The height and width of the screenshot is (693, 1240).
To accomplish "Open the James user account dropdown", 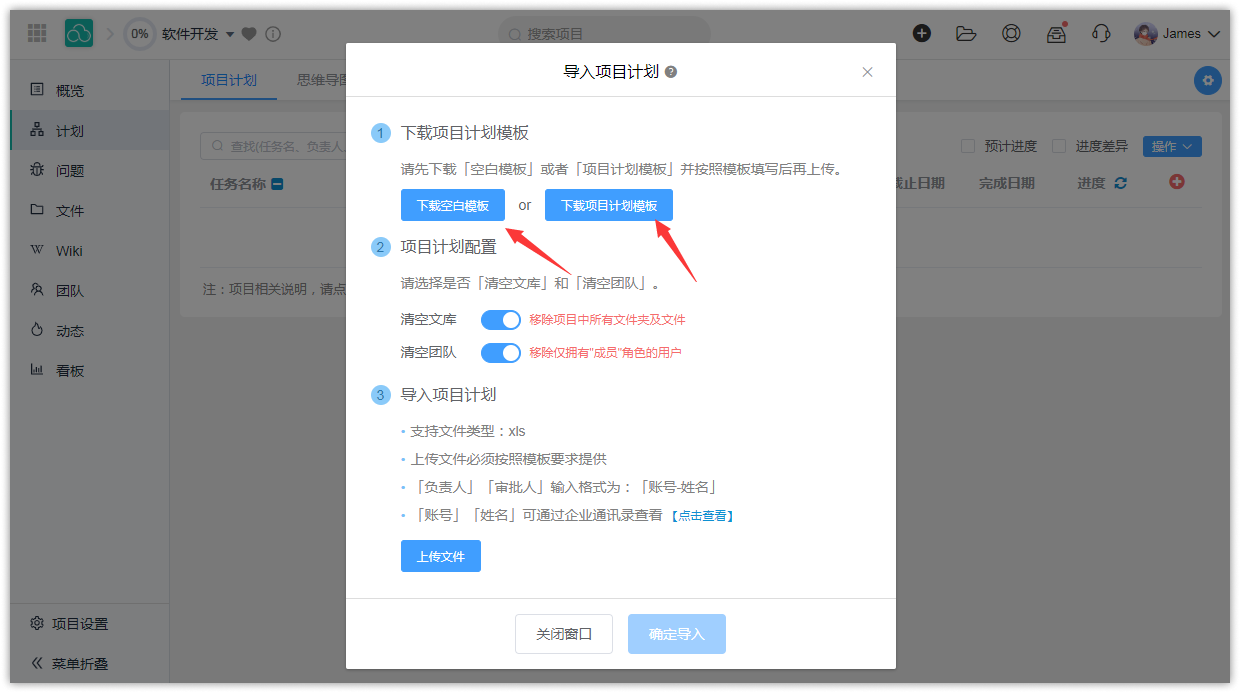I will pos(1178,34).
